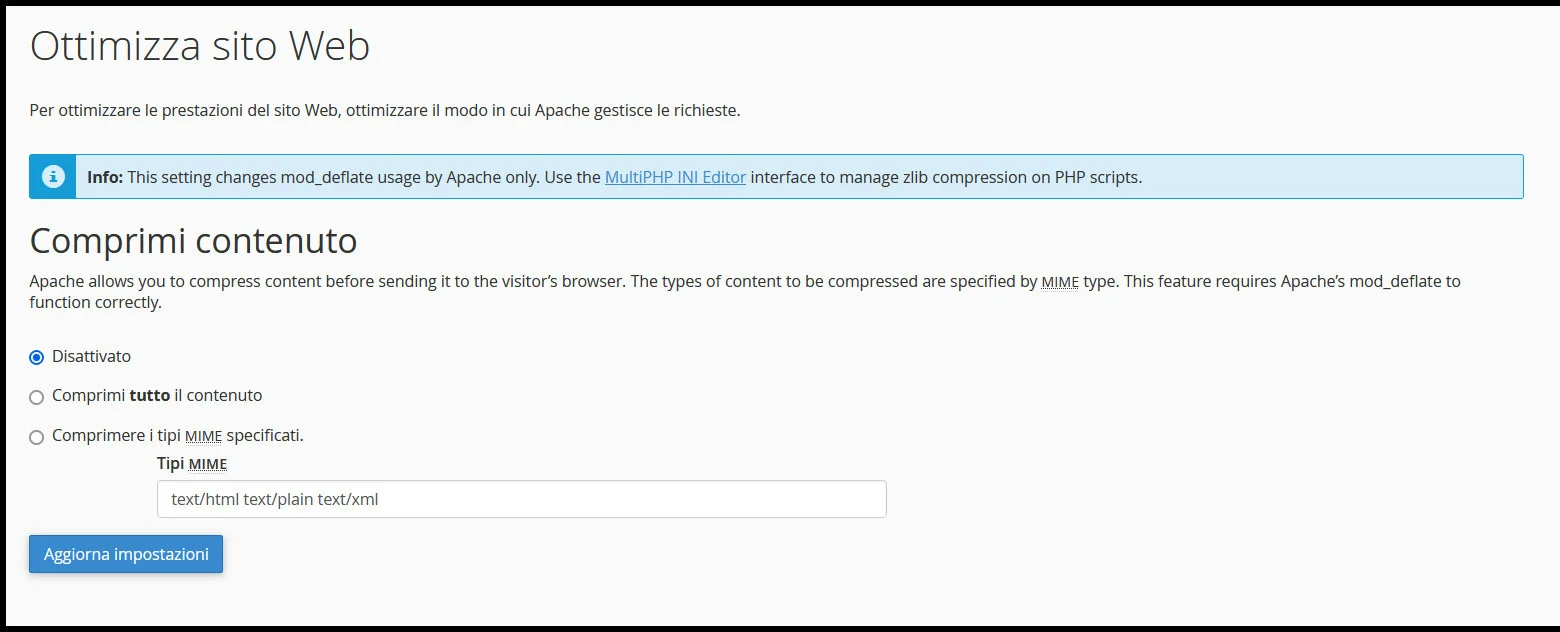
Task: Click the MIME abbreviation in the Apache description
Action: pyautogui.click(x=1060, y=282)
